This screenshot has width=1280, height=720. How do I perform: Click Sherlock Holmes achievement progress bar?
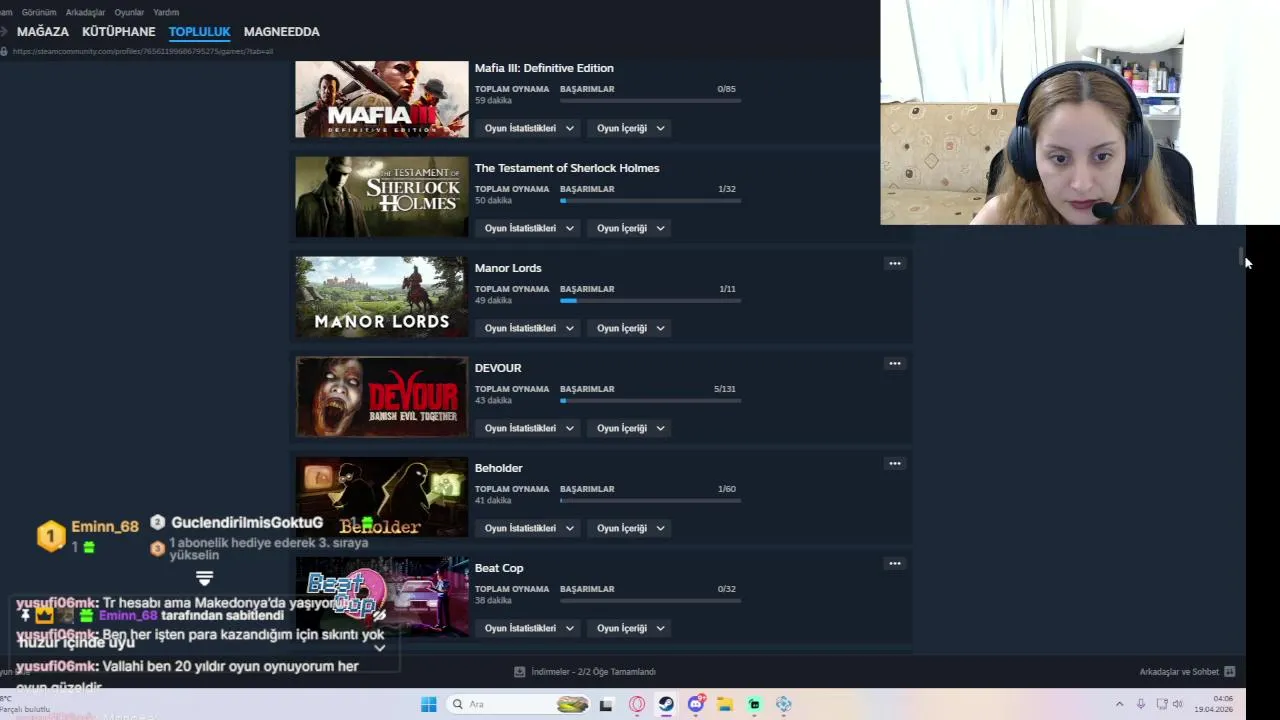650,201
